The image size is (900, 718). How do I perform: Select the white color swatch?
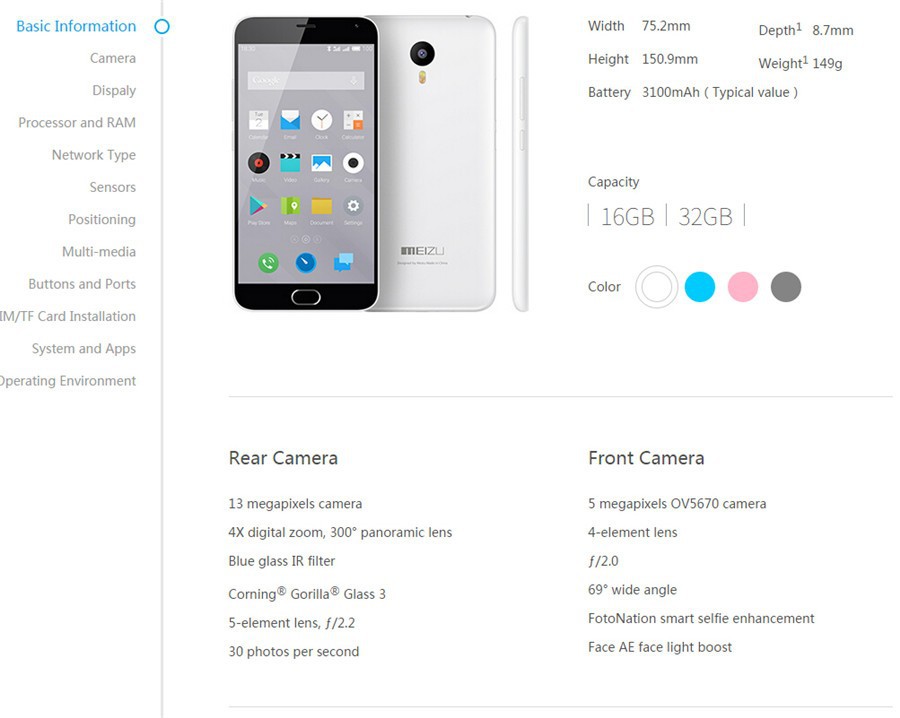click(656, 286)
